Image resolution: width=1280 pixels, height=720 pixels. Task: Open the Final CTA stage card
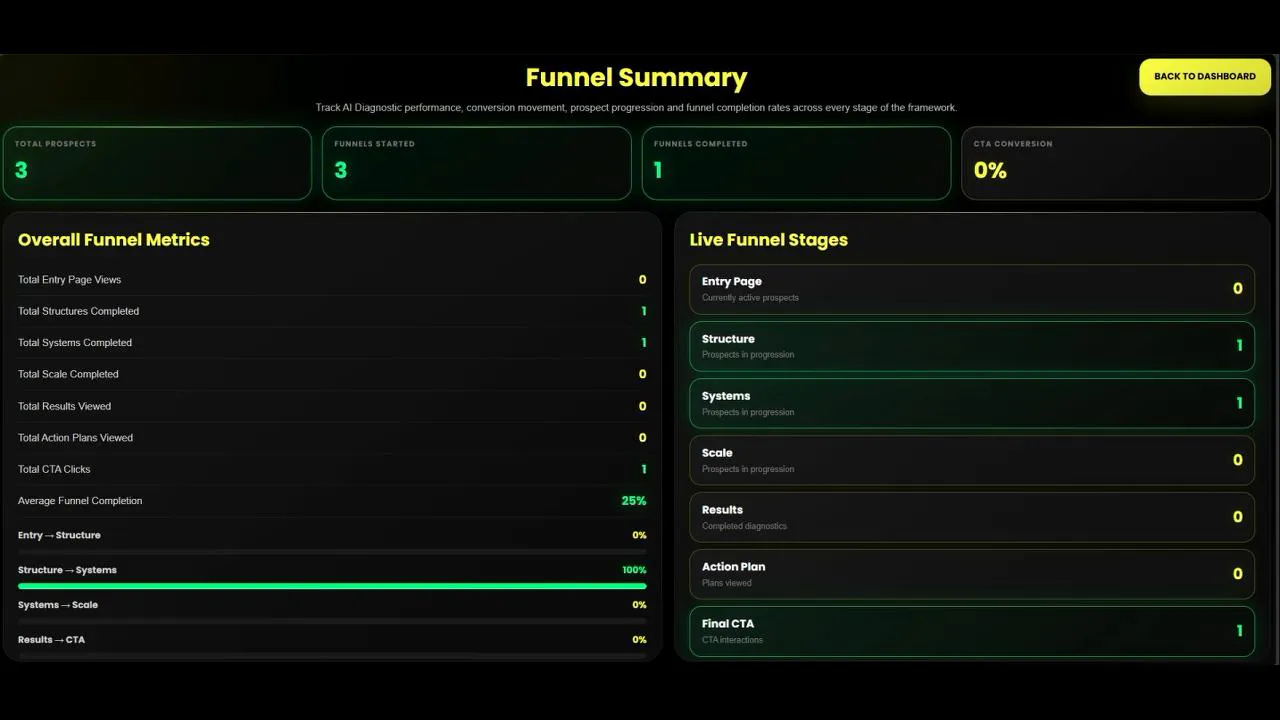click(972, 631)
